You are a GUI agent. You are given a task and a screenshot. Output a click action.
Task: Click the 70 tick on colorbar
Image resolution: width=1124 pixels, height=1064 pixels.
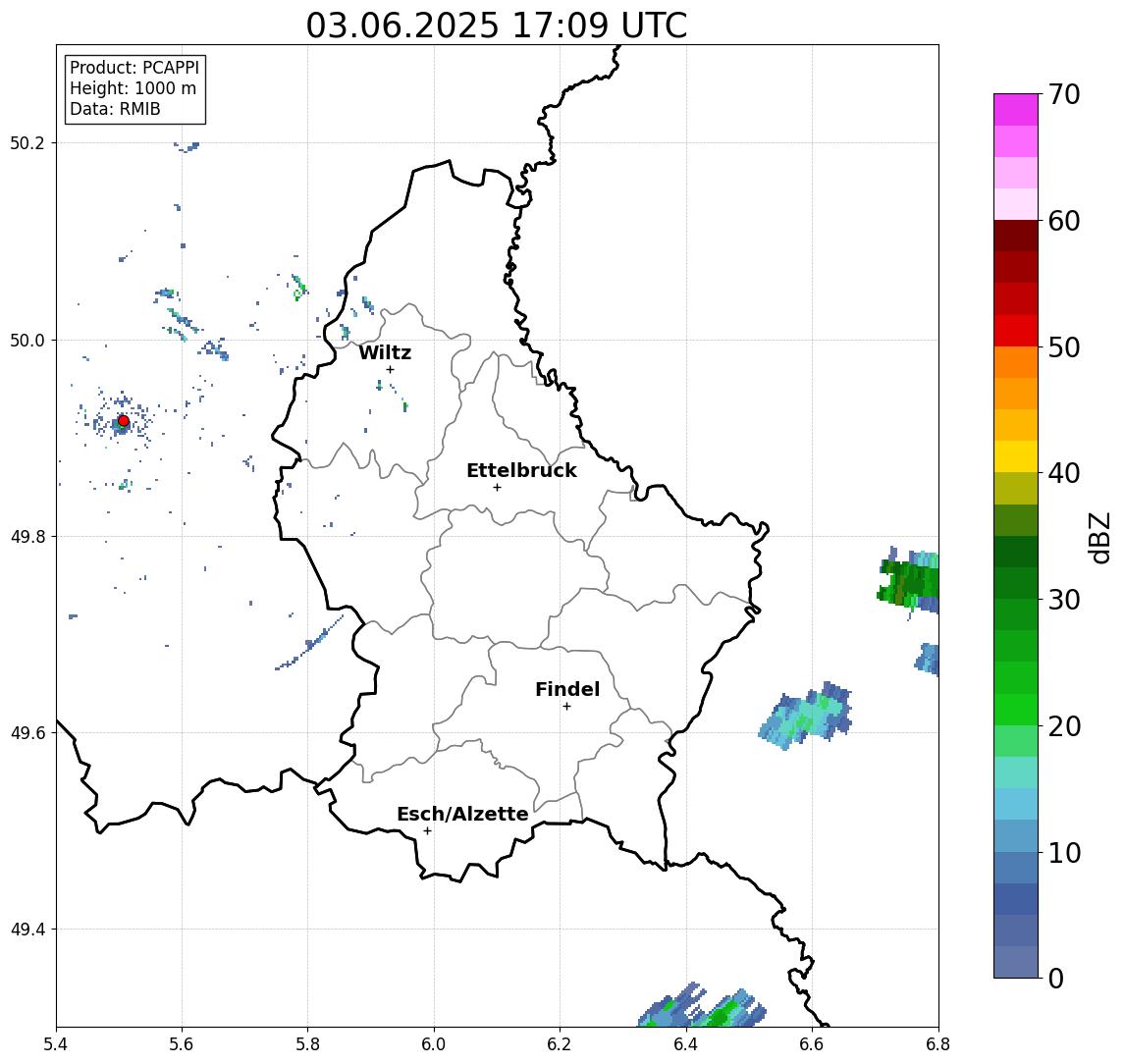tap(1063, 94)
